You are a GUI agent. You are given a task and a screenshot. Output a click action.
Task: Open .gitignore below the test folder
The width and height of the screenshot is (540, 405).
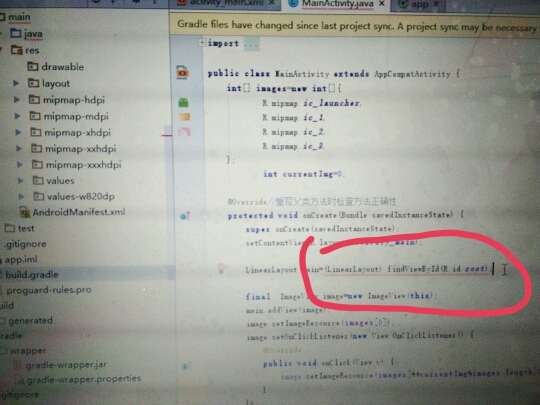(25, 244)
